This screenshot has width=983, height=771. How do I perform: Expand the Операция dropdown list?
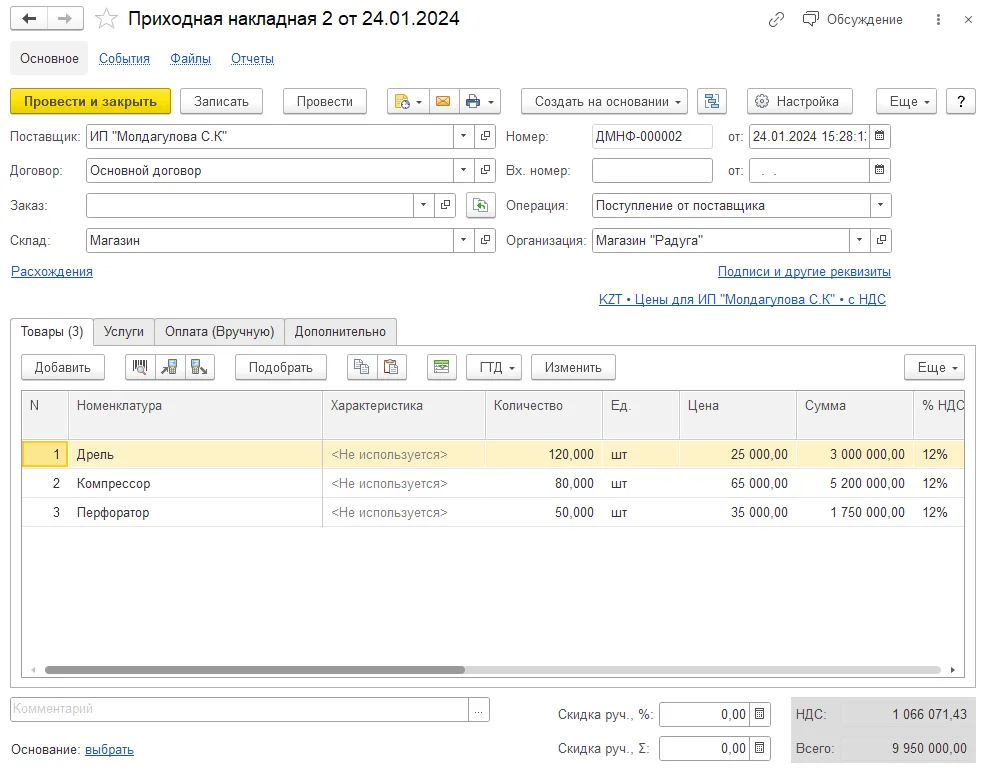pyautogui.click(x=880, y=206)
